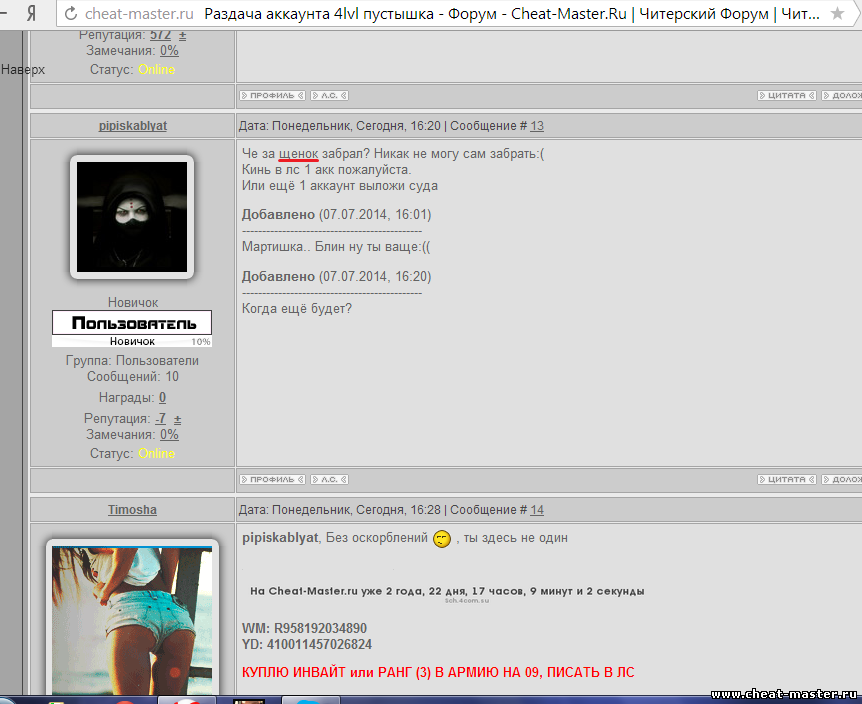This screenshot has width=862, height=704.
Task: Open pipiskablyat's Награды count link
Action: click(162, 398)
